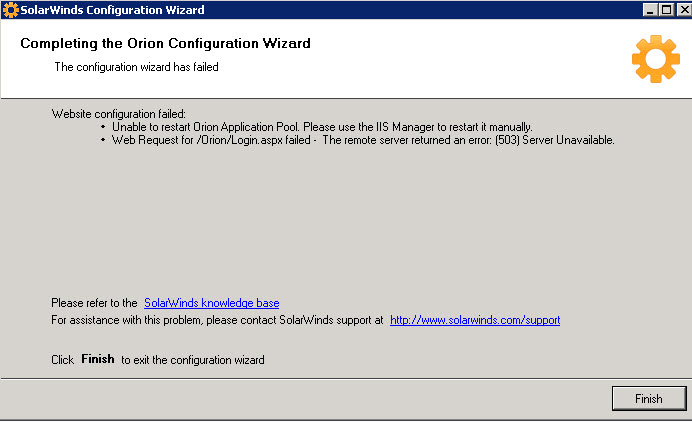Viewport: 692px width, 422px height.
Task: Click the to exit the configuration wizard text
Action: coord(193,360)
